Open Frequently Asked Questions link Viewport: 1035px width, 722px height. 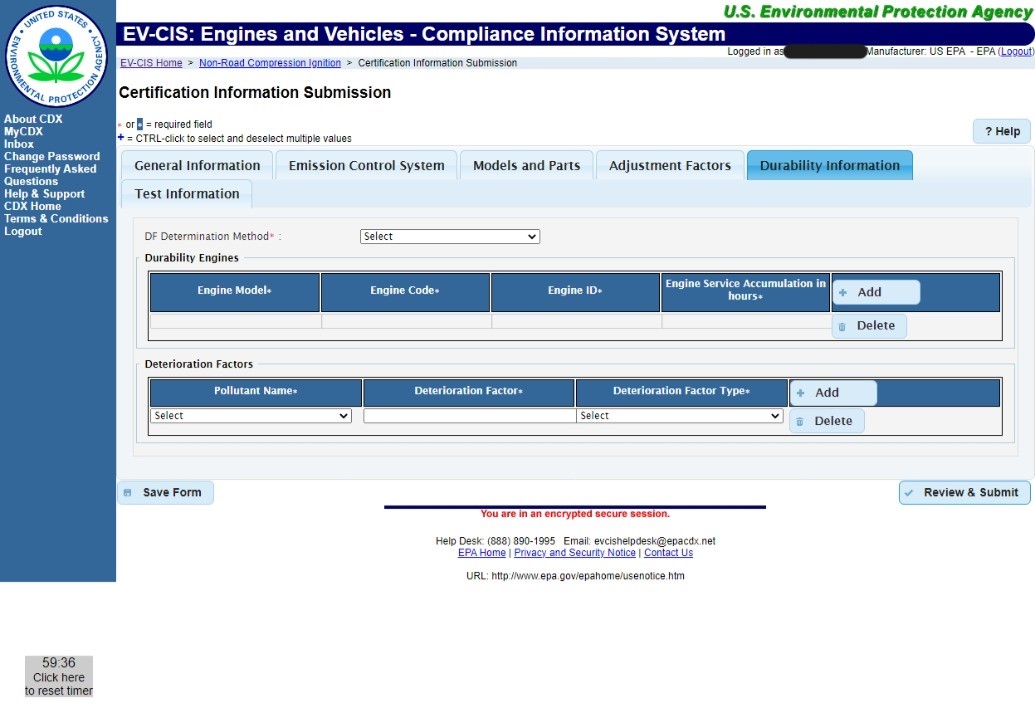pyautogui.click(x=50, y=175)
